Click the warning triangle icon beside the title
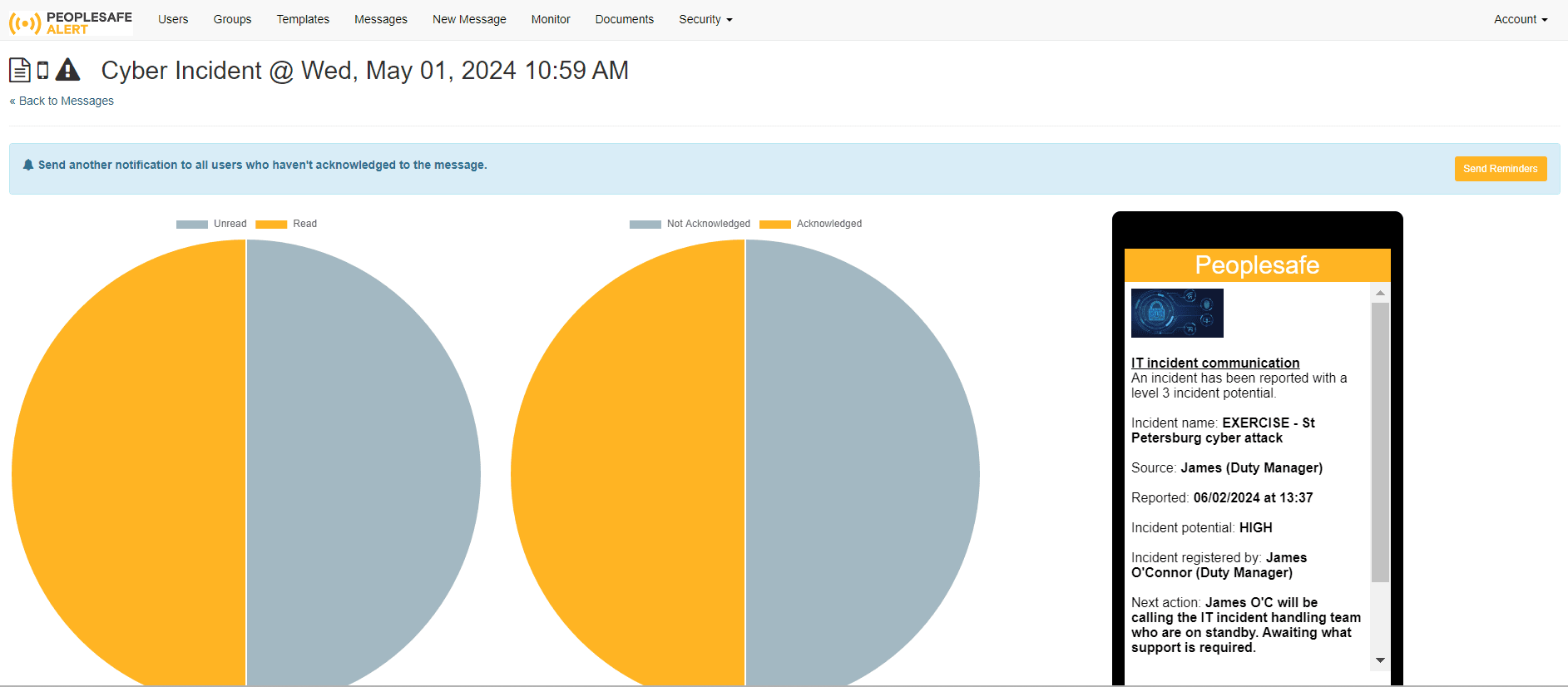 [x=68, y=70]
